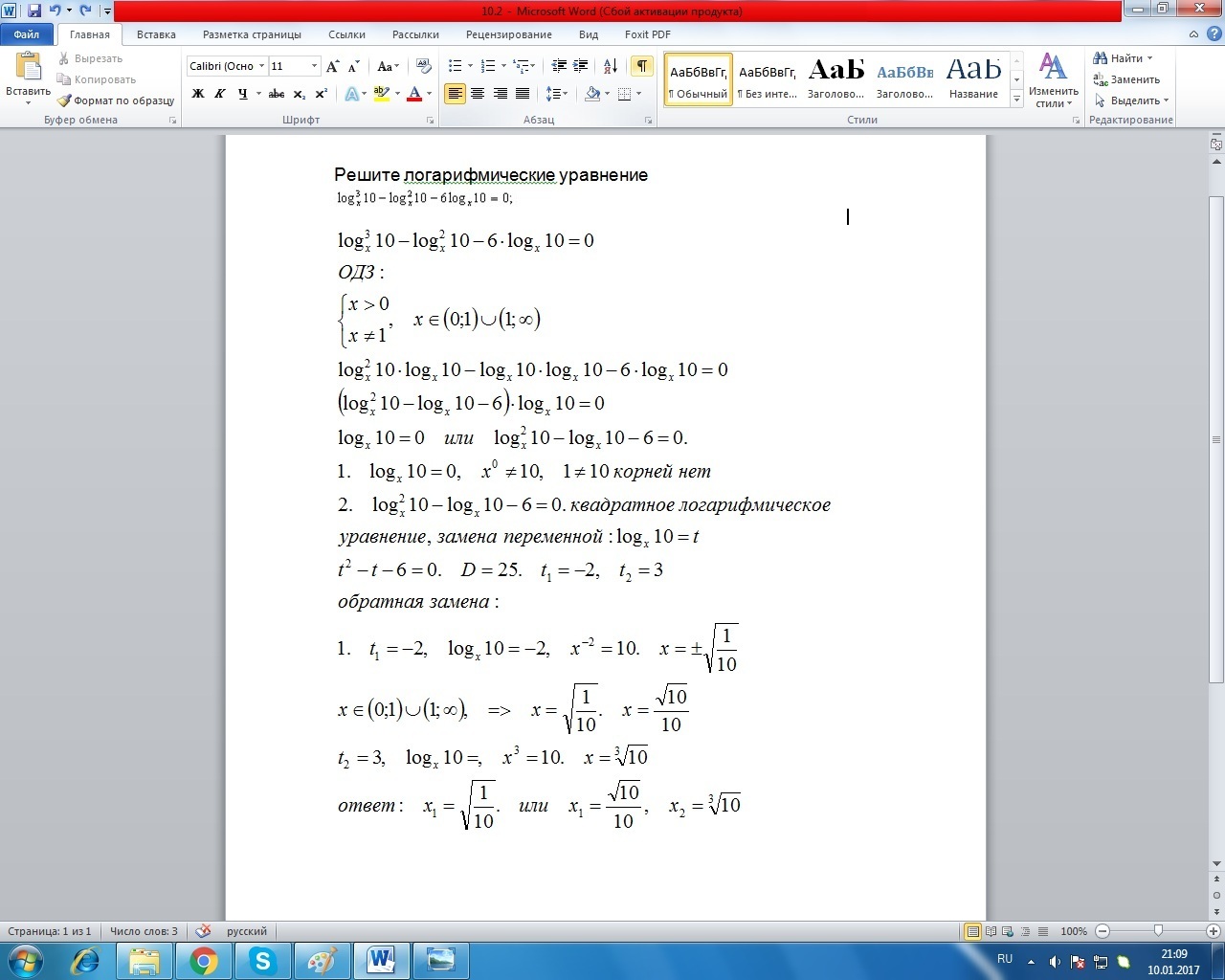Click Формат по образцу (Format Painter)

[116, 100]
